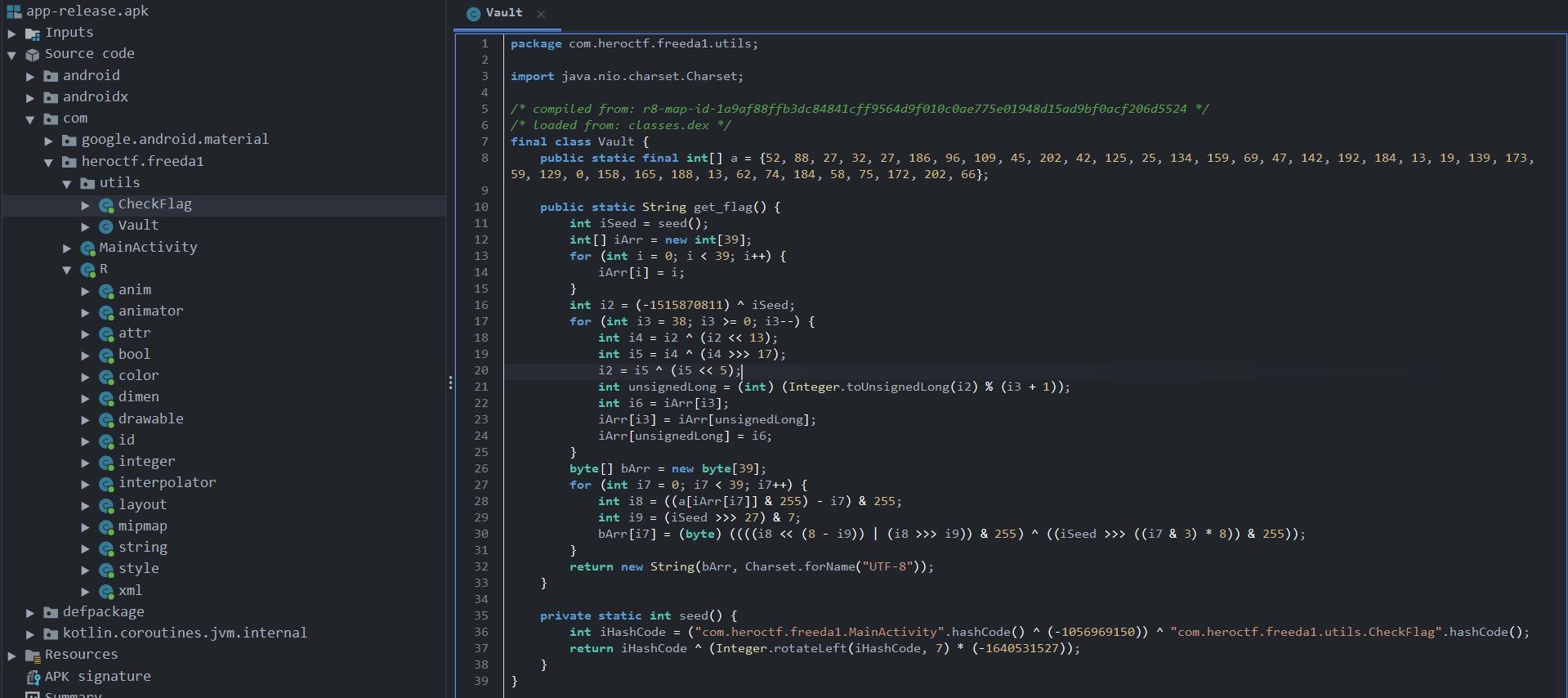
Task: Click the Source code package icon
Action: point(33,55)
